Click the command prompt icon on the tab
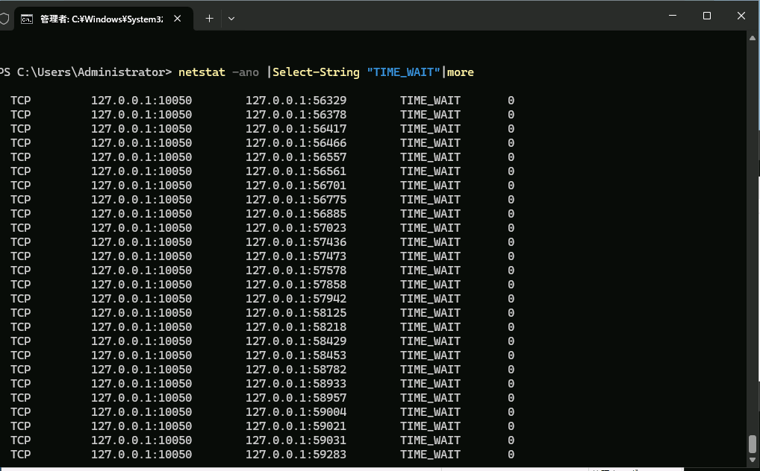Image resolution: width=760 pixels, height=471 pixels. 27,19
